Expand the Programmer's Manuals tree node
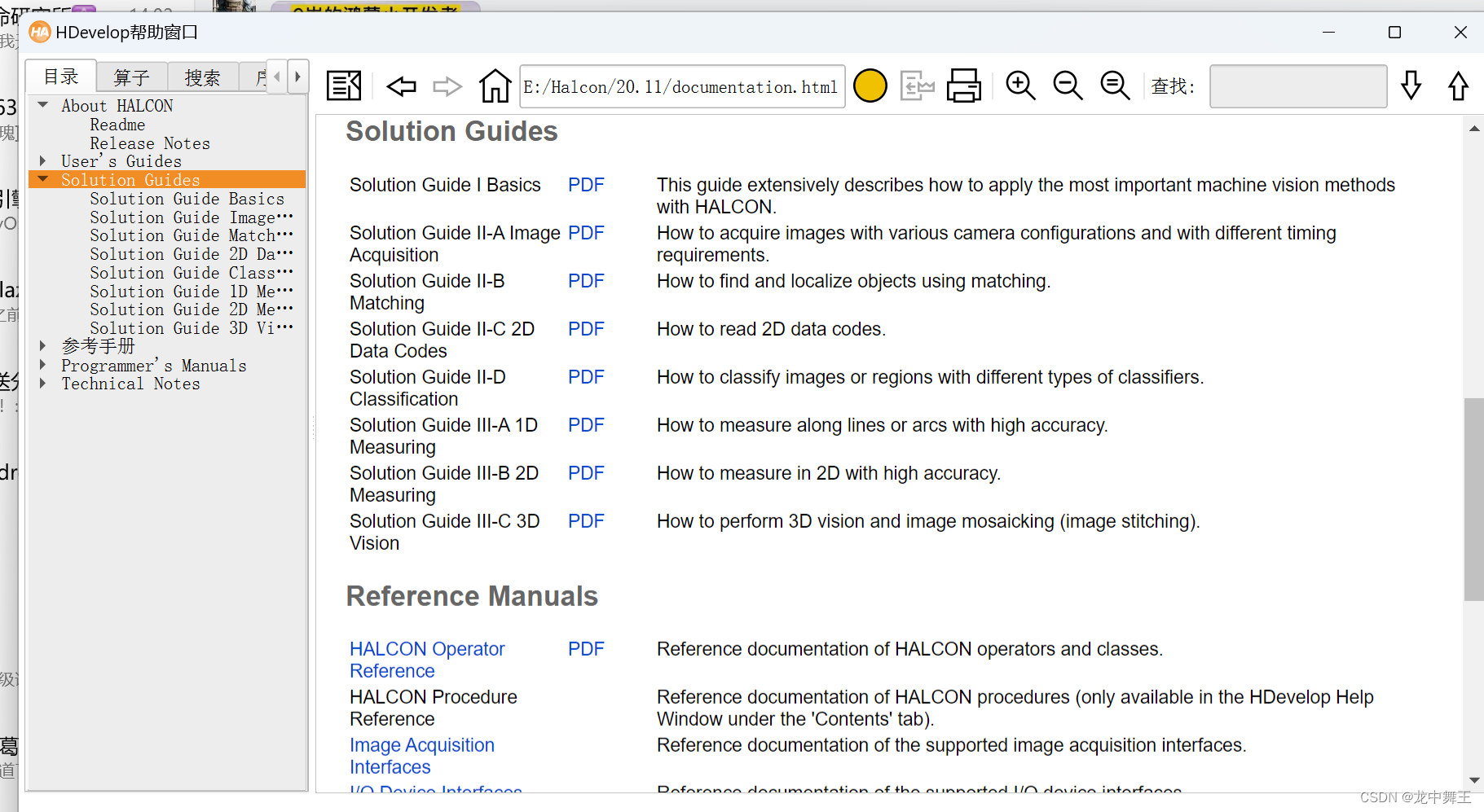The image size is (1484, 812). pos(43,364)
